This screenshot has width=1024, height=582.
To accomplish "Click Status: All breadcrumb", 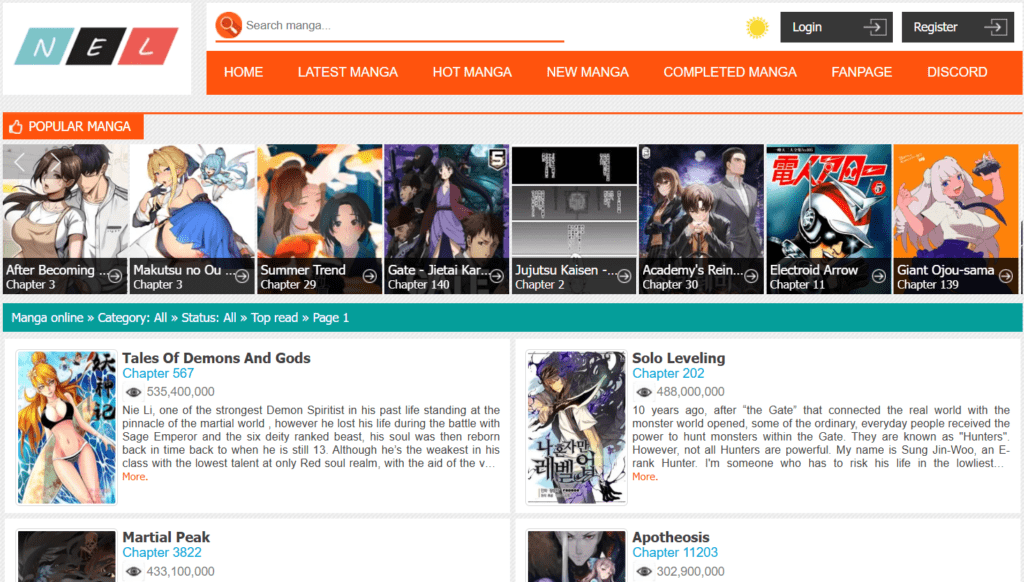I will click(x=209, y=318).
